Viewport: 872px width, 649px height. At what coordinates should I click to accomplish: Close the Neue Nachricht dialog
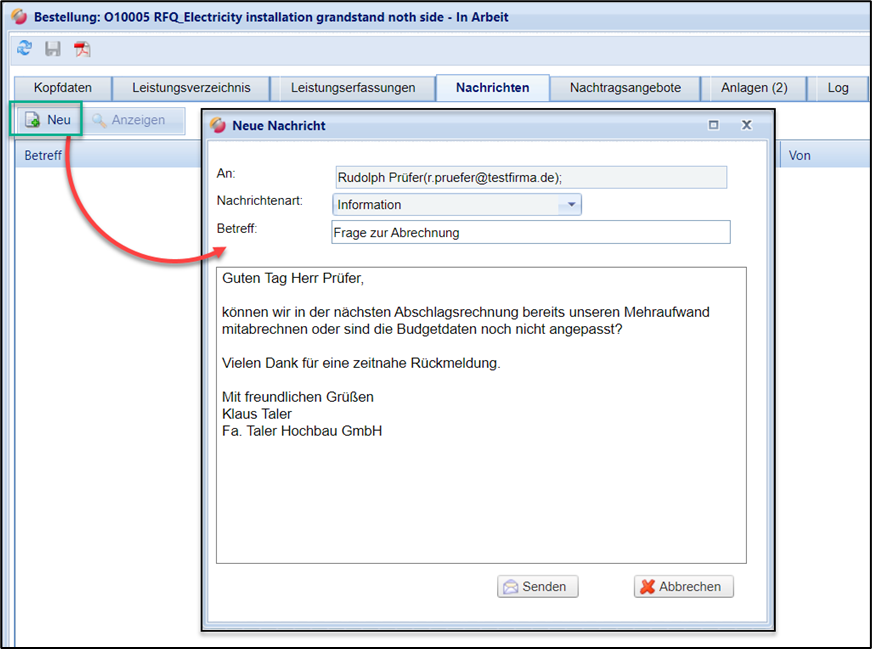746,125
